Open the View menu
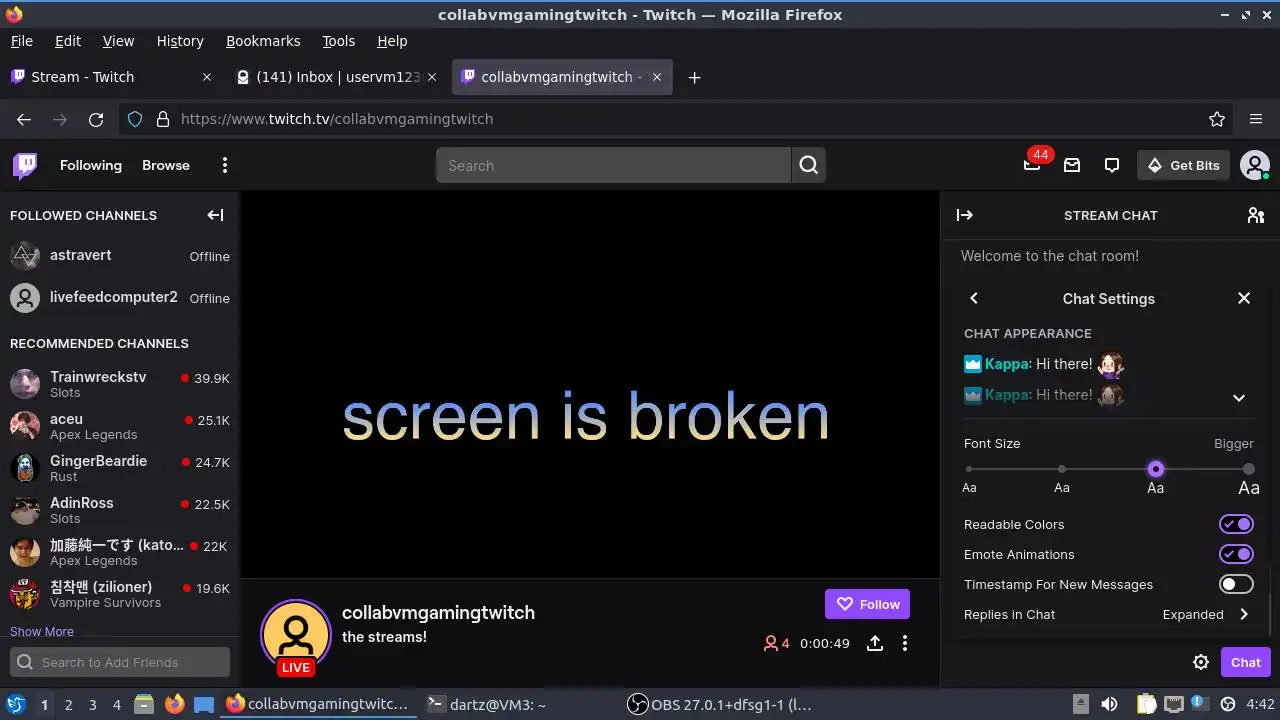The width and height of the screenshot is (1280, 720). coord(118,41)
